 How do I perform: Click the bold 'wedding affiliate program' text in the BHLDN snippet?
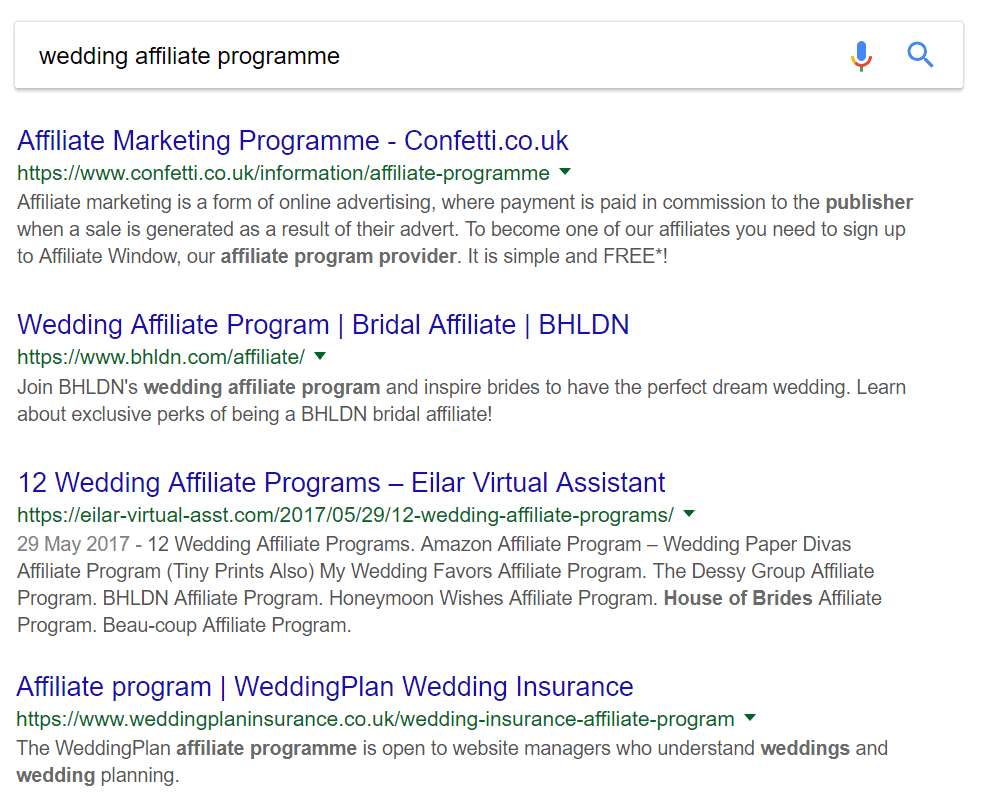click(x=262, y=387)
